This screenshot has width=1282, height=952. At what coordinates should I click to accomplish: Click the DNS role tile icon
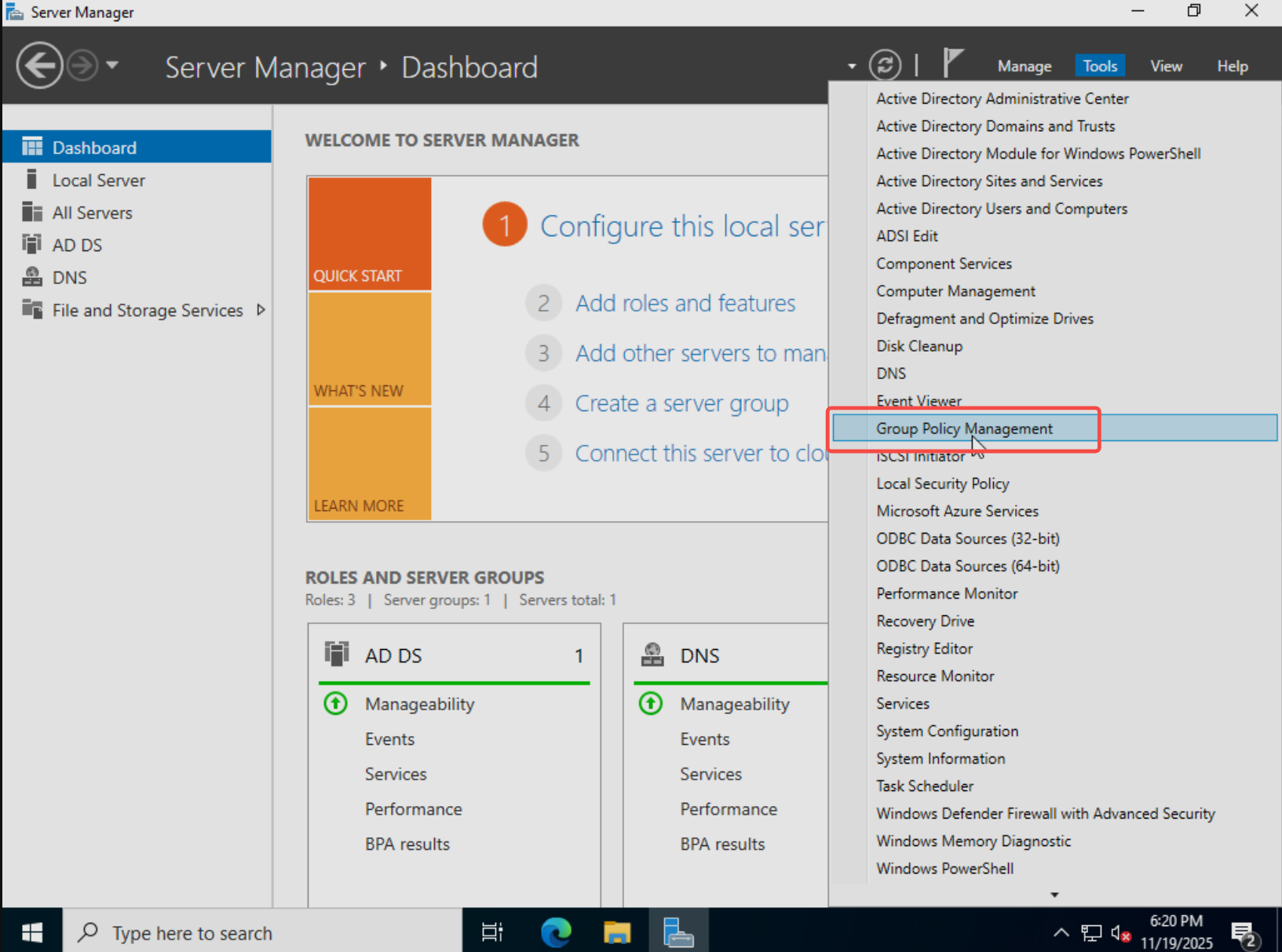[652, 654]
